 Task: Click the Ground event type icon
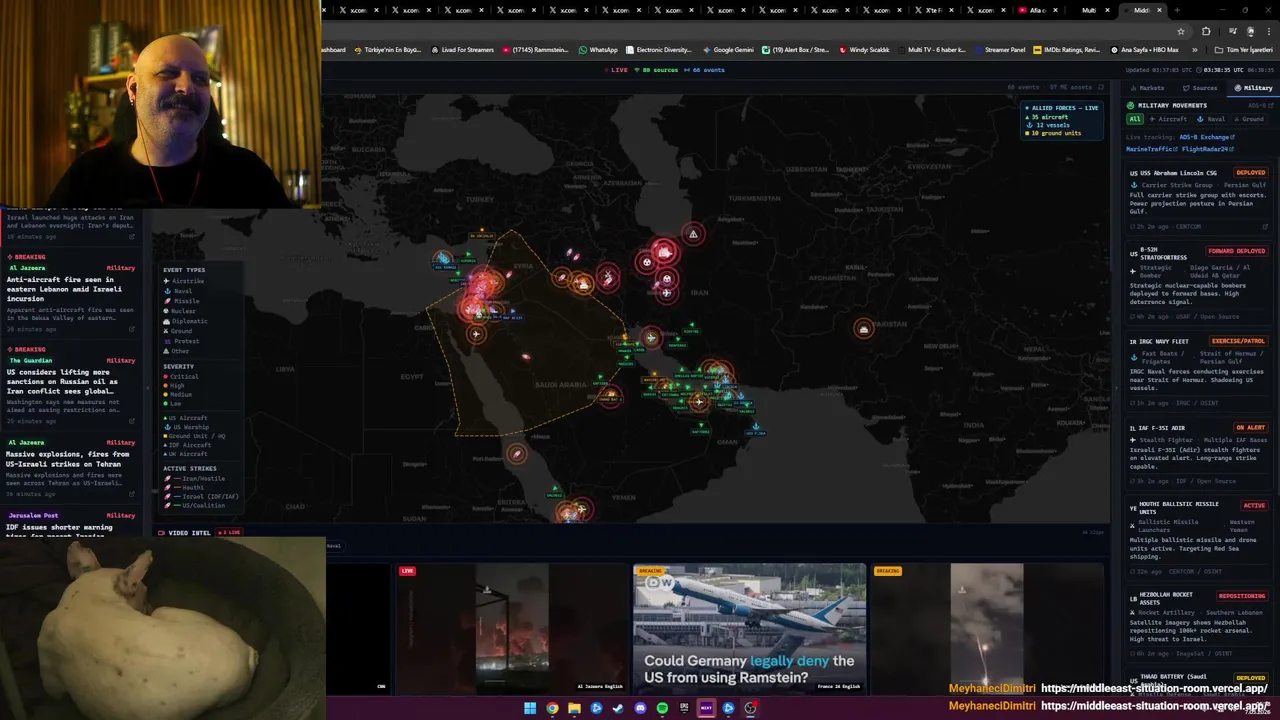167,331
